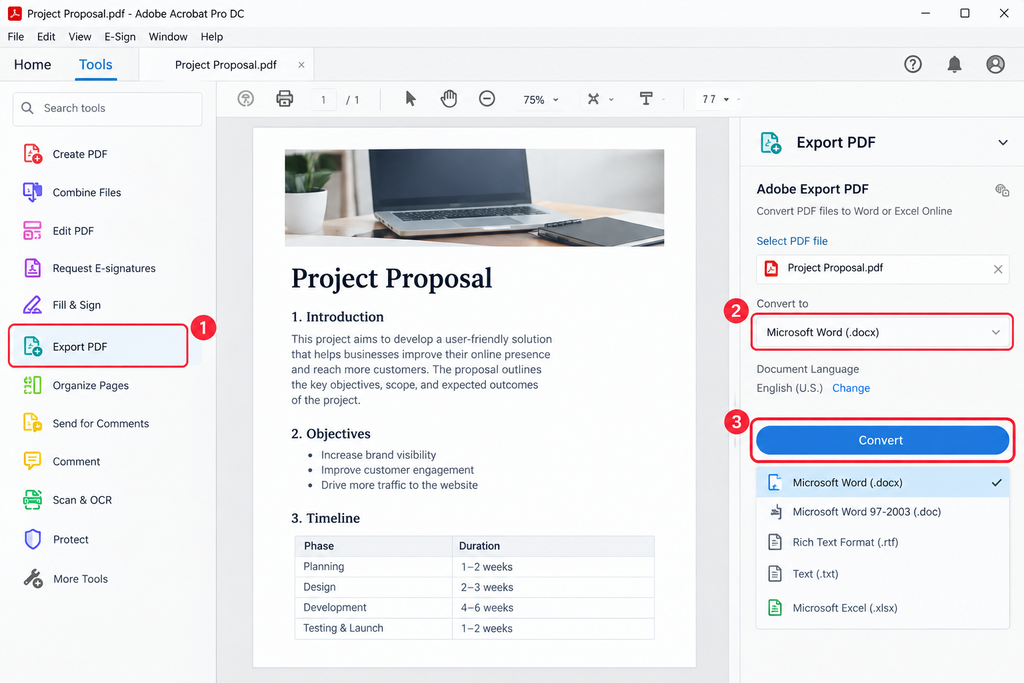Click the page number input box
This screenshot has height=683, width=1024.
tap(323, 99)
